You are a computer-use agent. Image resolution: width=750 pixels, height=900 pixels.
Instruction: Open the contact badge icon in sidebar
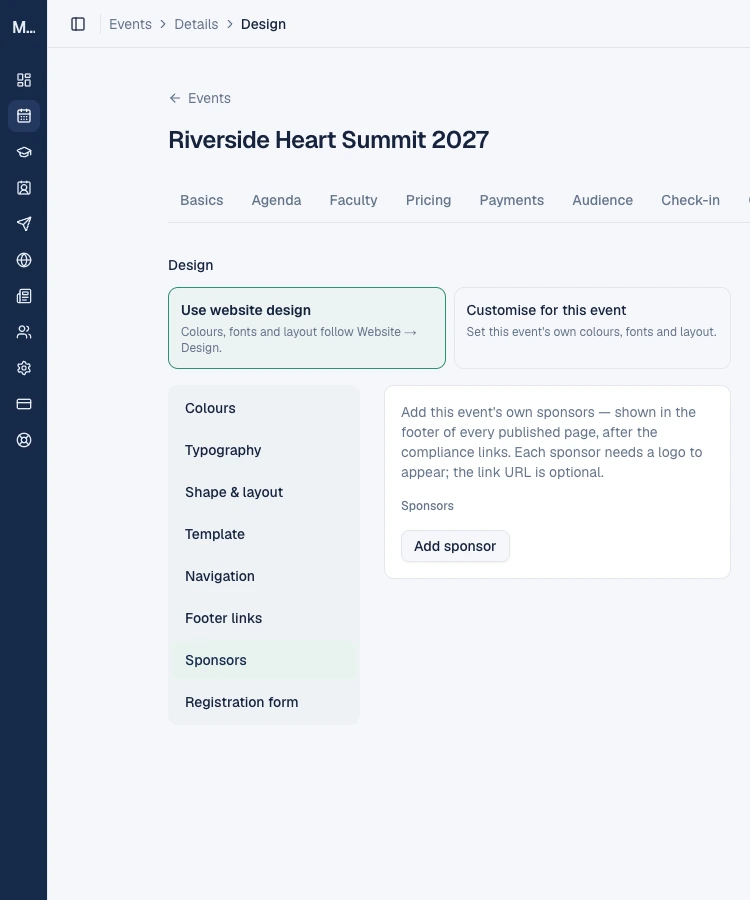click(x=24, y=188)
